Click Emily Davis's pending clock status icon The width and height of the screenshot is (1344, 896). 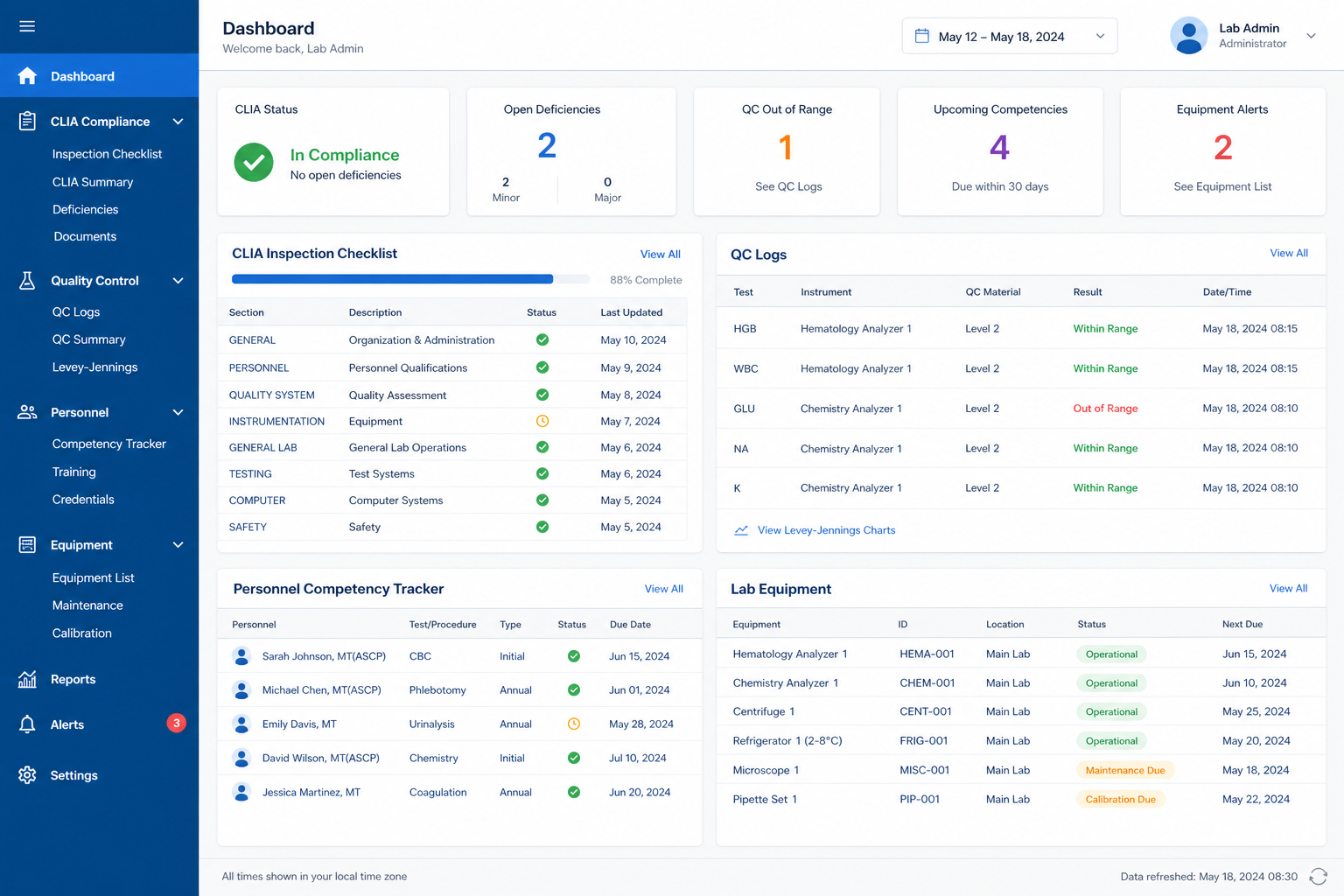click(574, 724)
